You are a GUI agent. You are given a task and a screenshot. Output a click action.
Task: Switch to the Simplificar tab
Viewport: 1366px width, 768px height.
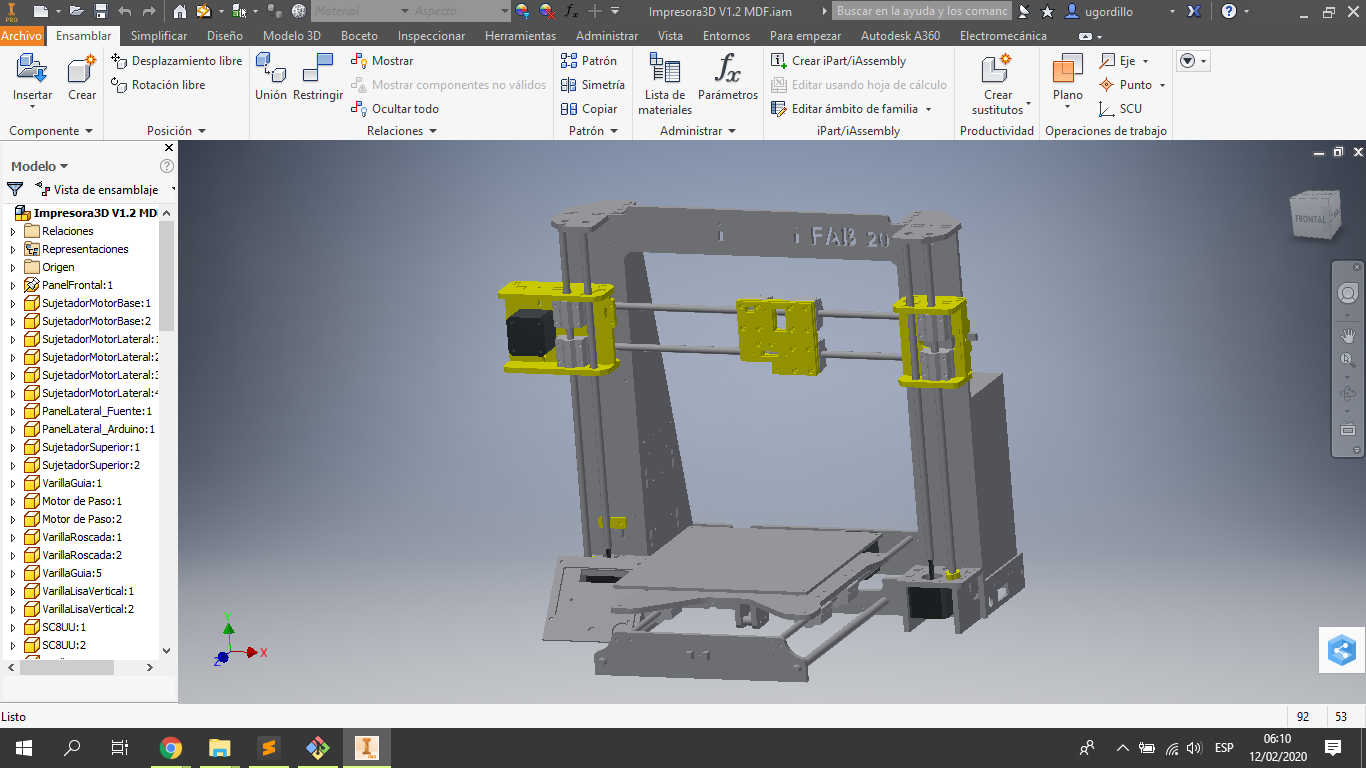[x=159, y=36]
